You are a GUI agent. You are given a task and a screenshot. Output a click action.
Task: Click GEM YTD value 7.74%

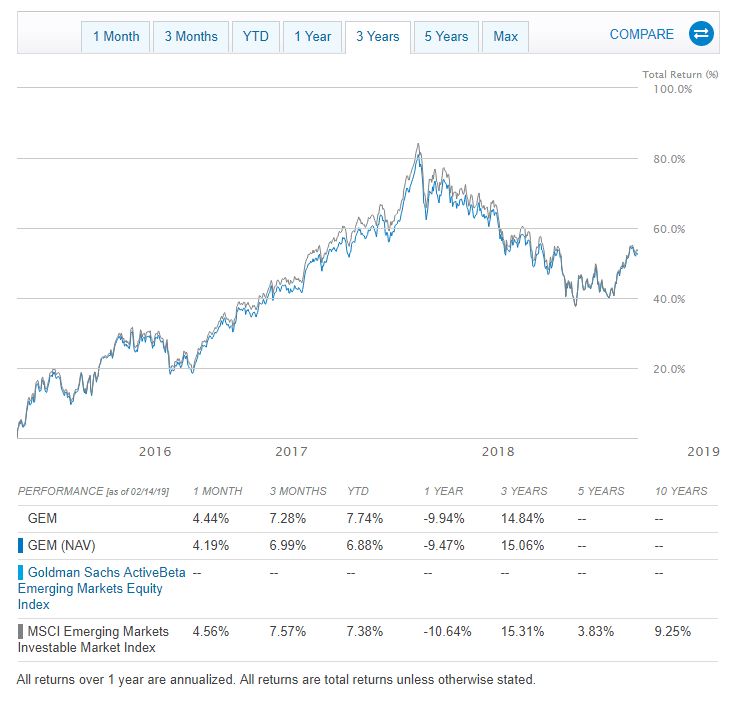click(x=364, y=518)
